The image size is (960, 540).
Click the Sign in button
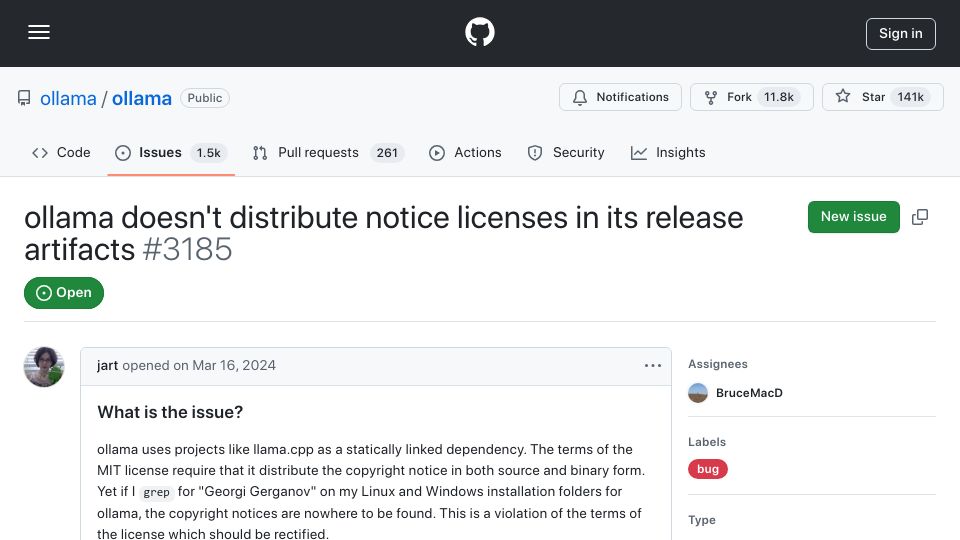[x=901, y=34]
